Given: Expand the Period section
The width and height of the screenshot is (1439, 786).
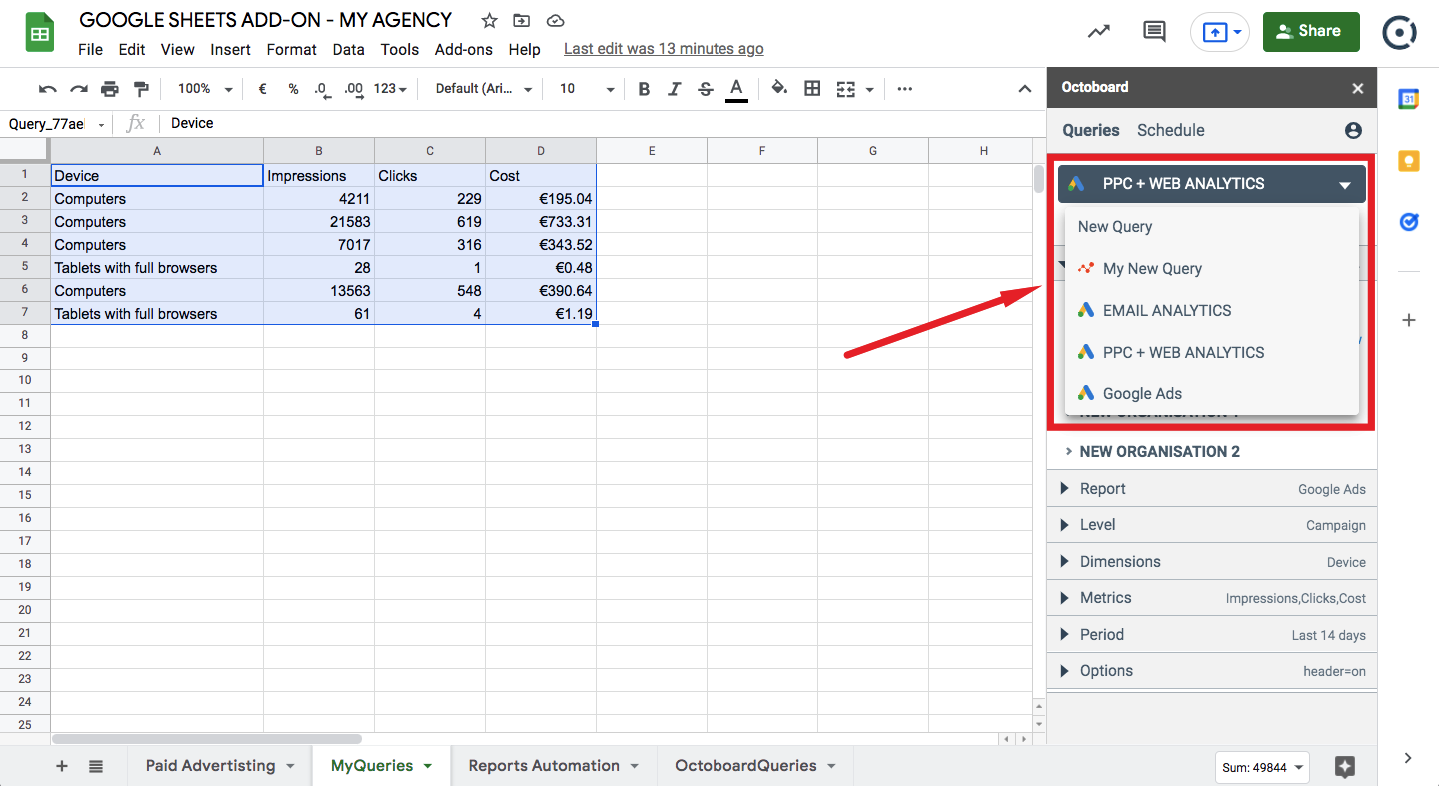Looking at the screenshot, I should [x=1212, y=635].
